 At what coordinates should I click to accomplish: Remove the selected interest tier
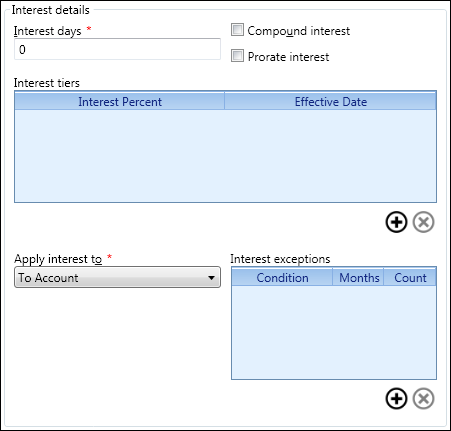[423, 222]
